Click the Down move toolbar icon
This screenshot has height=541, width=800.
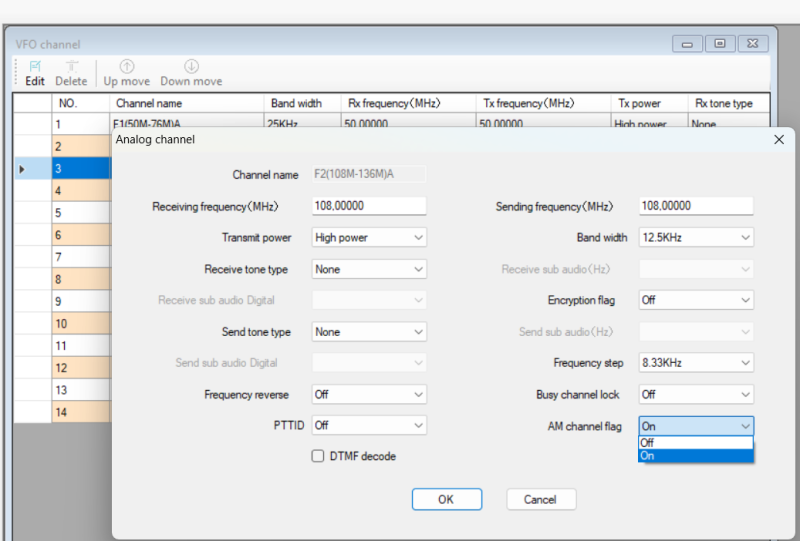click(191, 73)
